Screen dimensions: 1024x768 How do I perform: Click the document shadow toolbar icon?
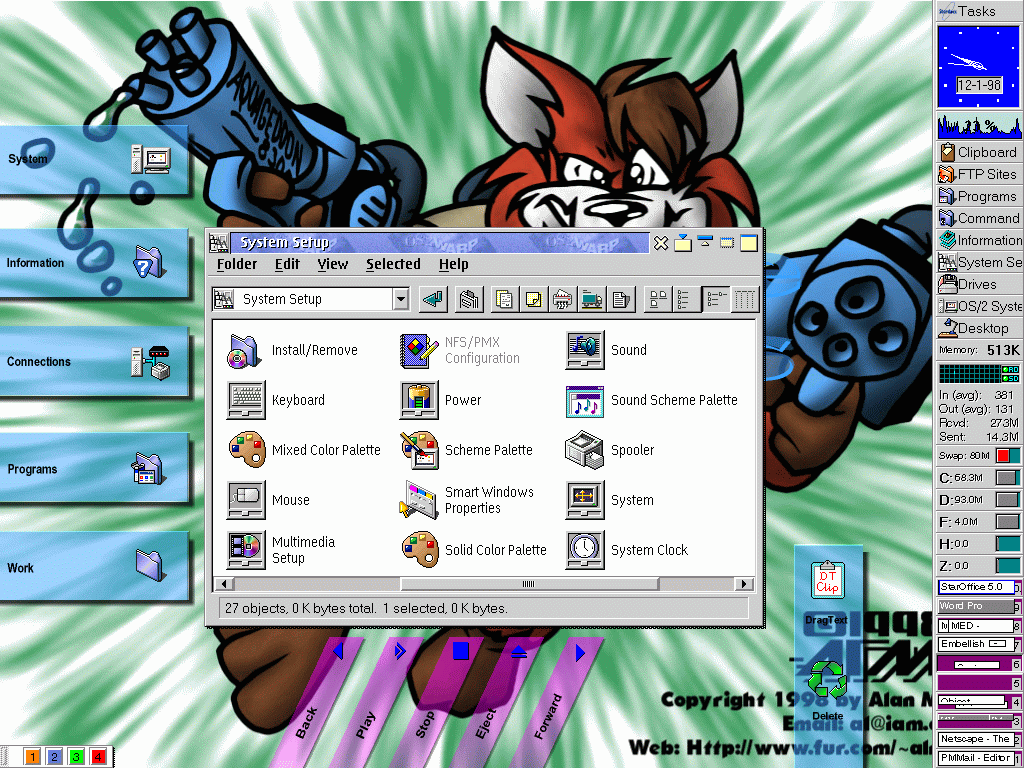pos(621,299)
